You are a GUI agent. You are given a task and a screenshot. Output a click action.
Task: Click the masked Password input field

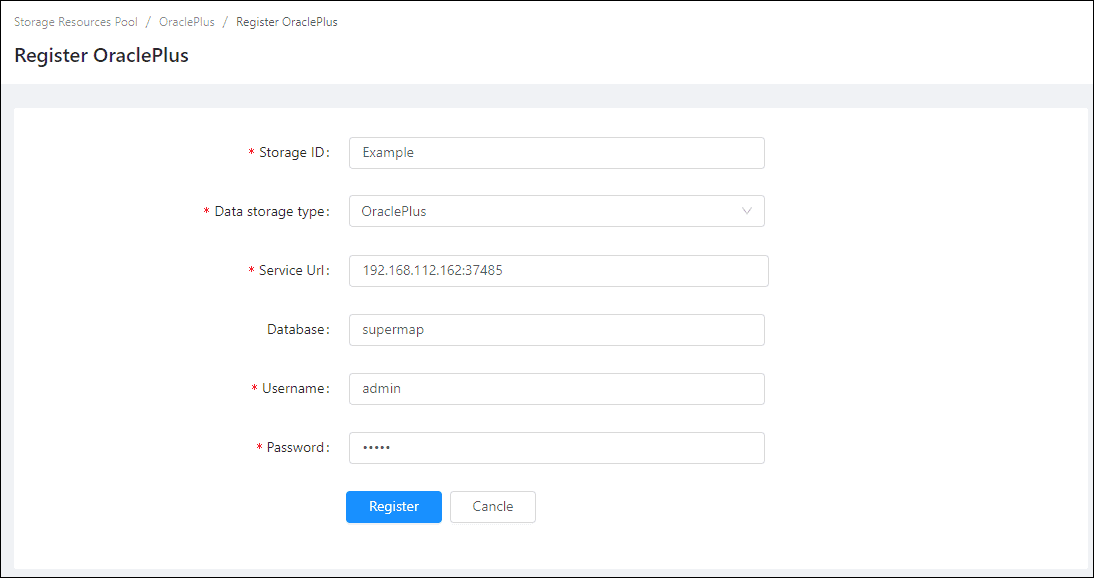click(x=556, y=448)
